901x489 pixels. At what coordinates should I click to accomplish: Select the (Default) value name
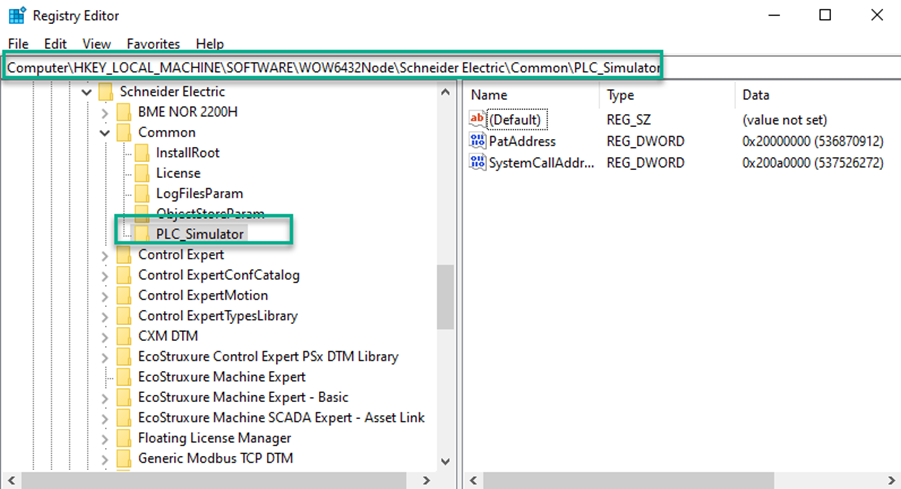515,120
